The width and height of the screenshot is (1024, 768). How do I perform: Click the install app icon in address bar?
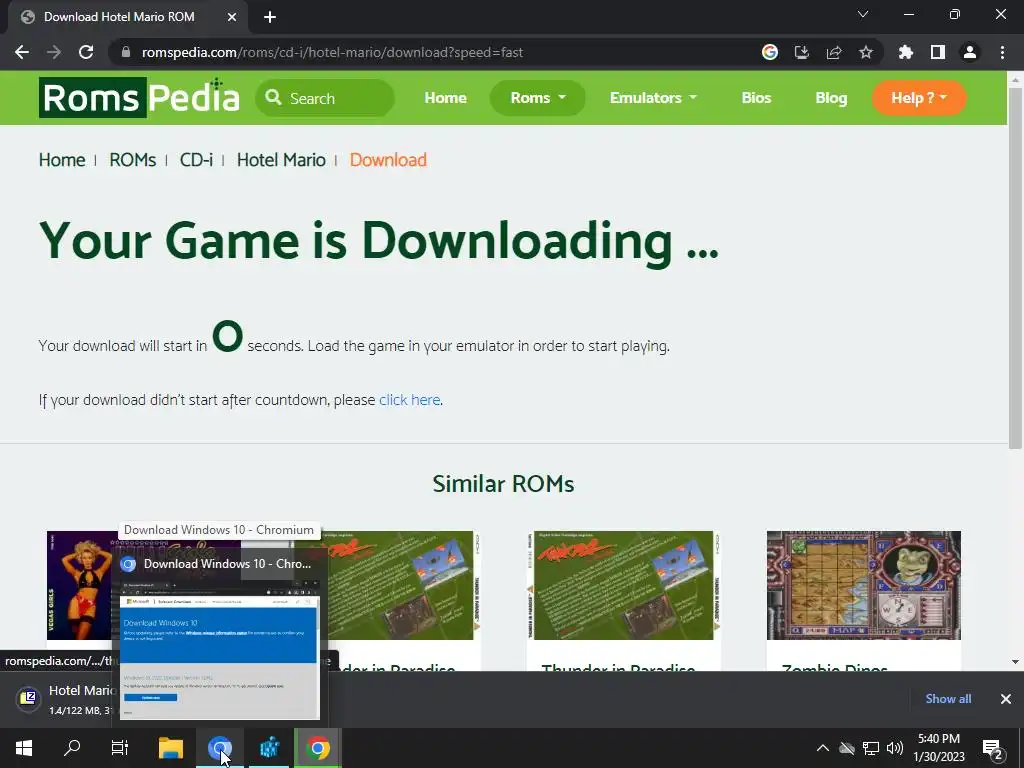[x=802, y=52]
